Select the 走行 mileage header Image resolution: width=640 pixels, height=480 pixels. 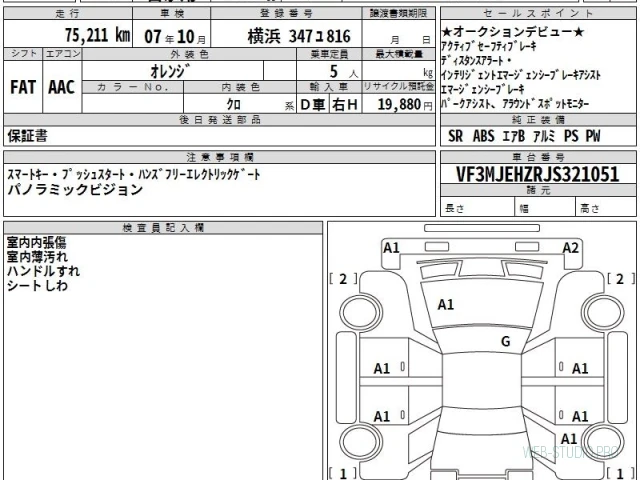click(68, 13)
